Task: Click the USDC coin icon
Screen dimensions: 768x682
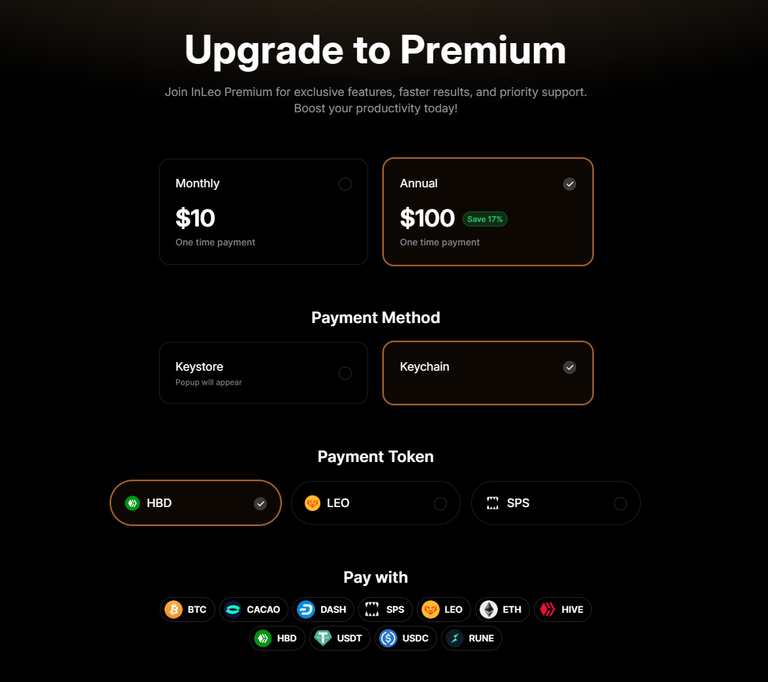Action: [388, 638]
